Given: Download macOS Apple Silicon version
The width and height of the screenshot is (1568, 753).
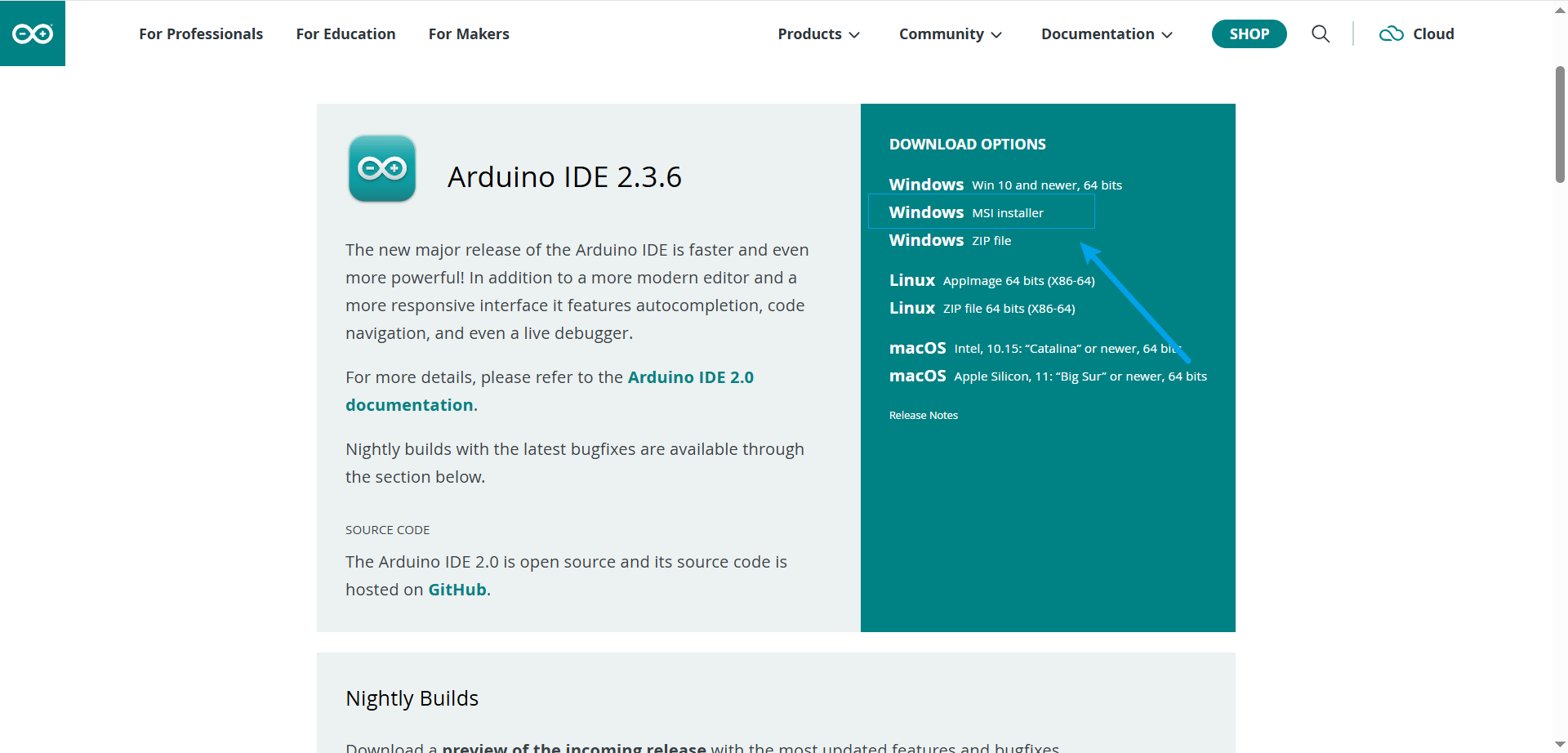Looking at the screenshot, I should tap(1048, 376).
